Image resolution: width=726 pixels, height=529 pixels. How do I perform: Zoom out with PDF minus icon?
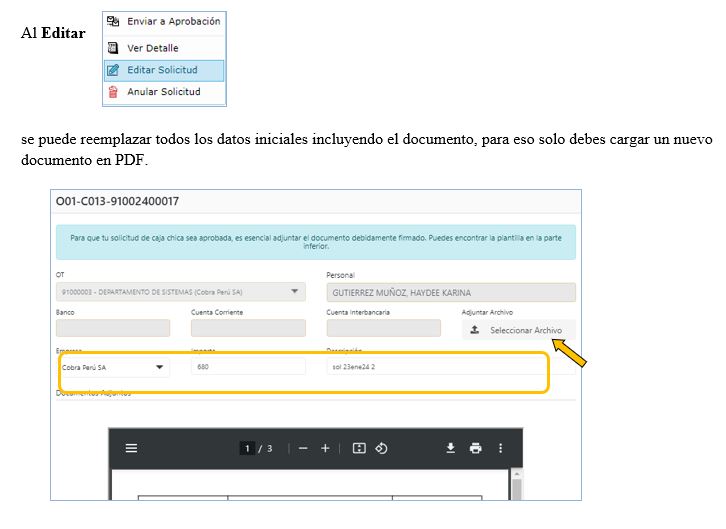point(303,448)
